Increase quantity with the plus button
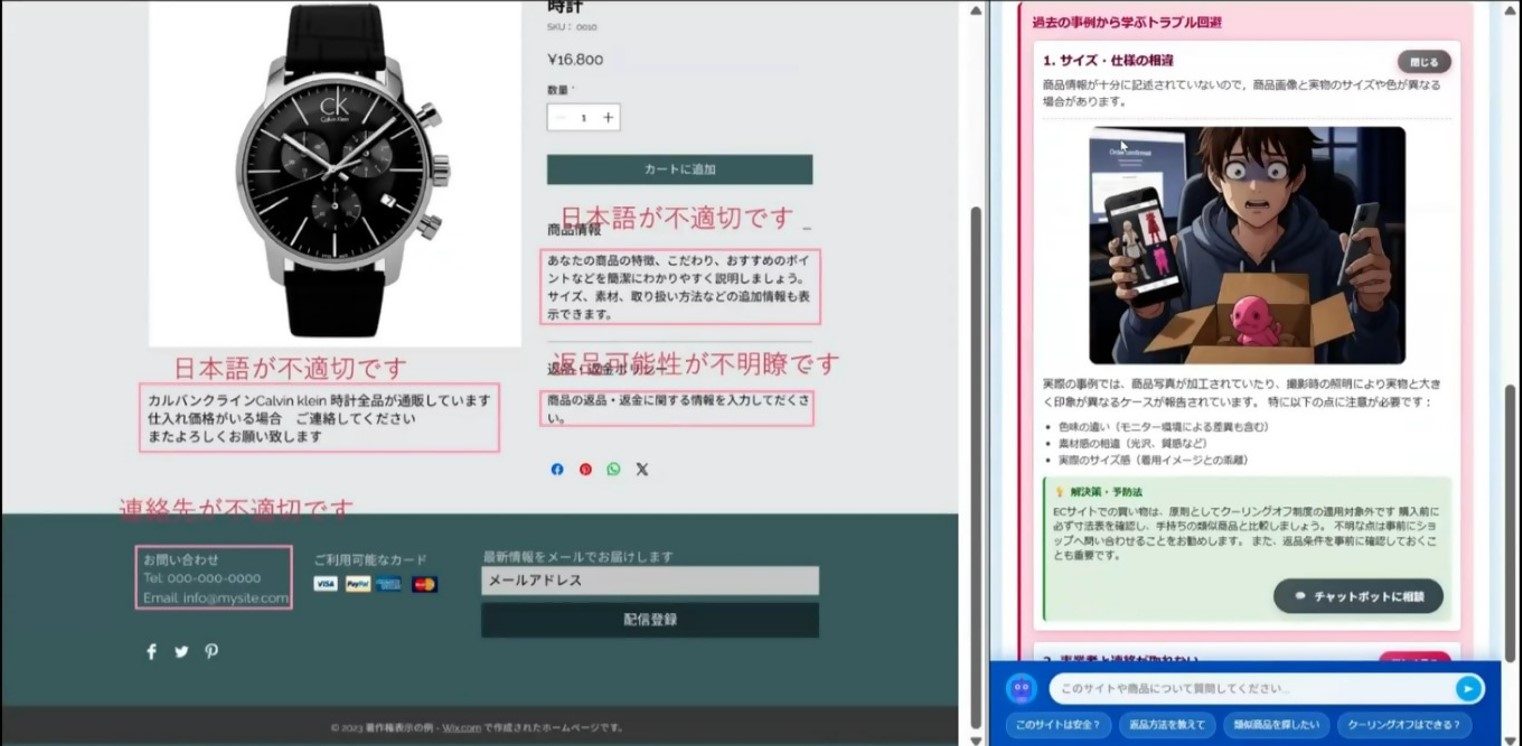Image resolution: width=1522 pixels, height=746 pixels. [x=607, y=118]
